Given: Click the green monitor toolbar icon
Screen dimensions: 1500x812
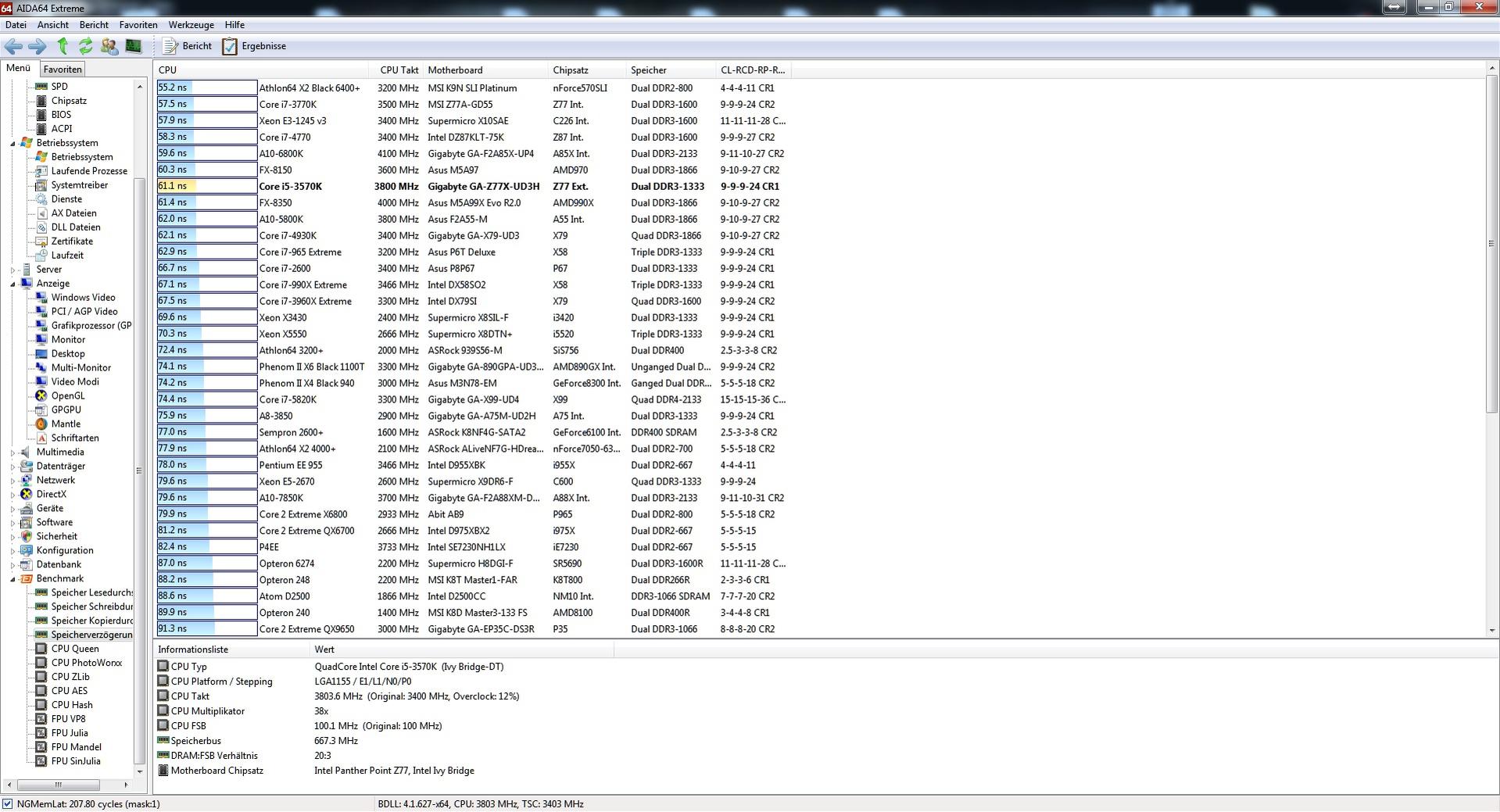Looking at the screenshot, I should click(x=134, y=46).
